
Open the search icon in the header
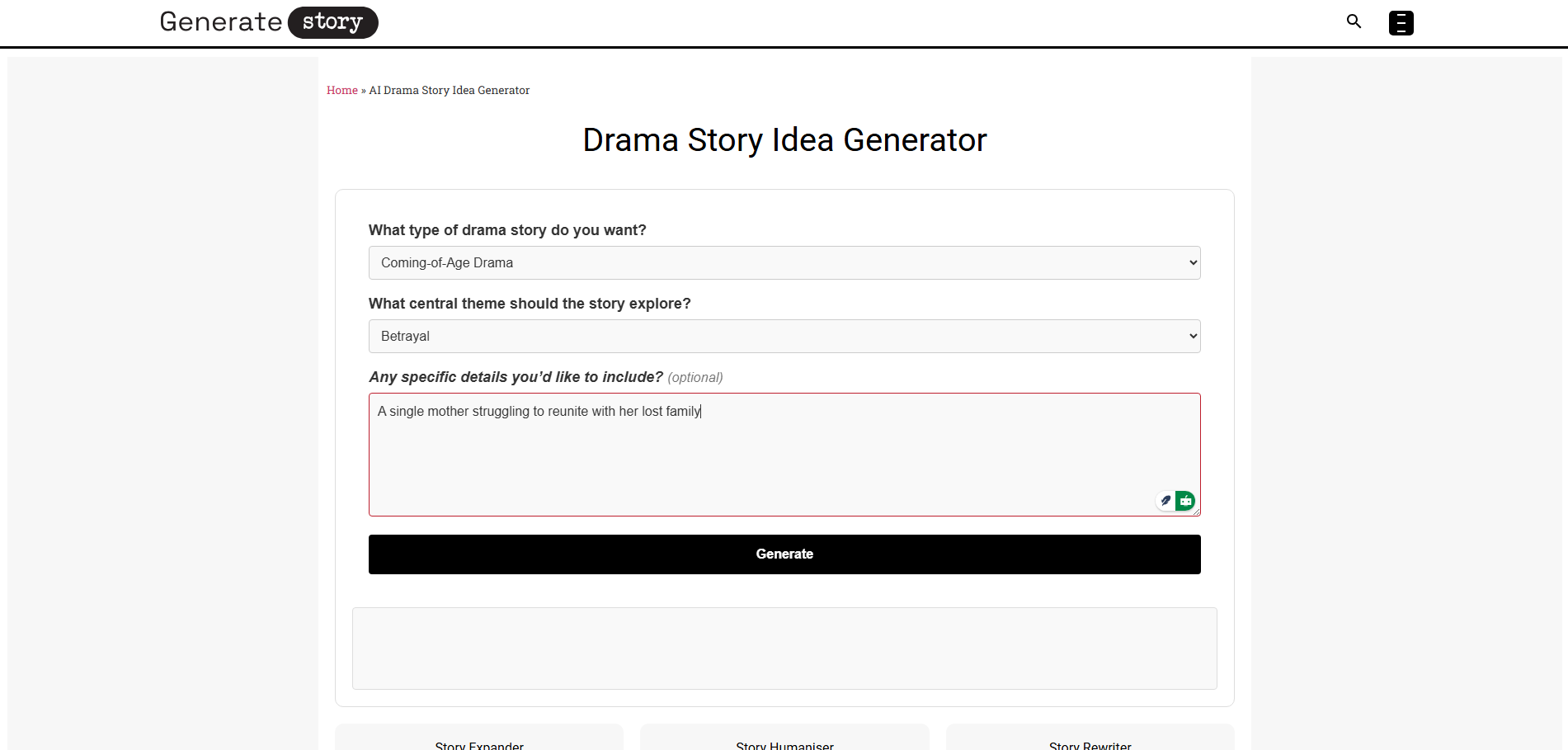click(x=1354, y=21)
